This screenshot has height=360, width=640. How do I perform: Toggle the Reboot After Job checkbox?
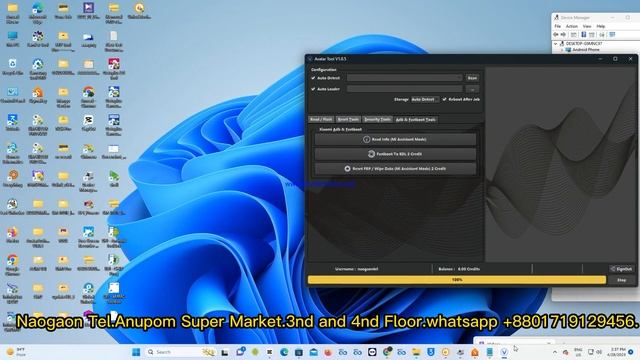coord(444,99)
